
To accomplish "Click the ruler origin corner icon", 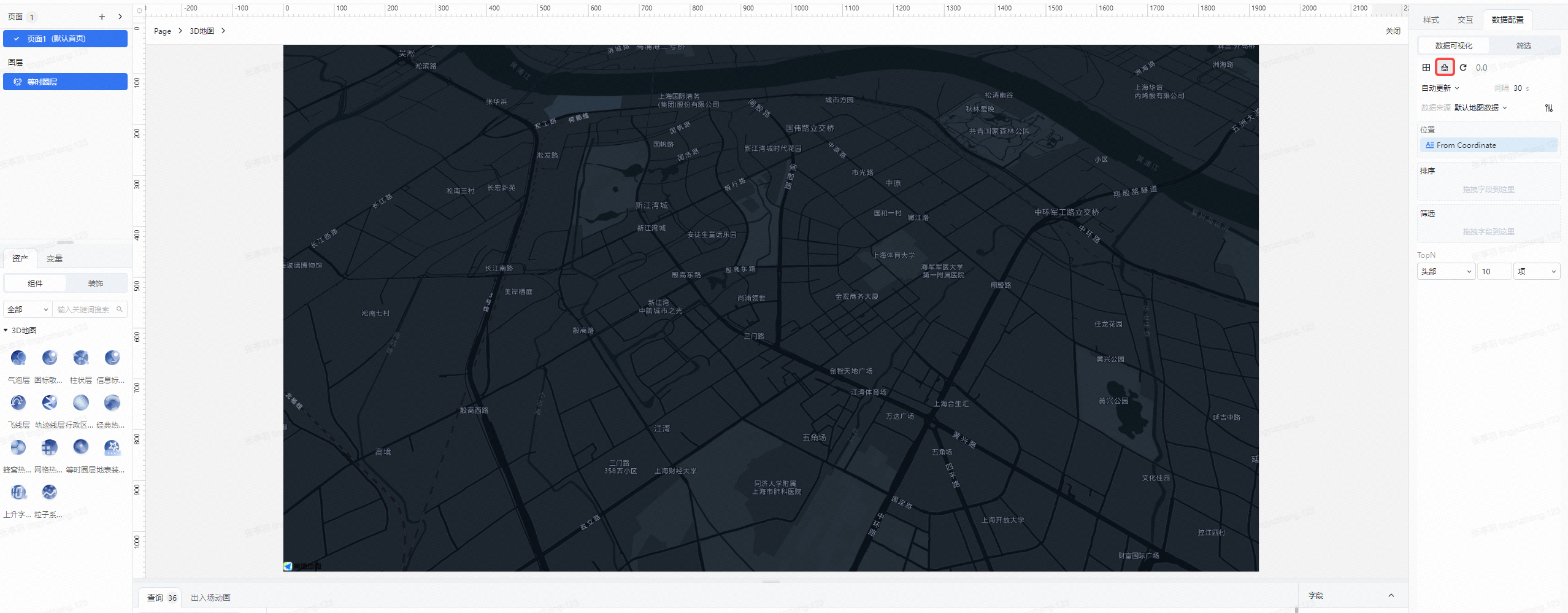I will [x=139, y=10].
